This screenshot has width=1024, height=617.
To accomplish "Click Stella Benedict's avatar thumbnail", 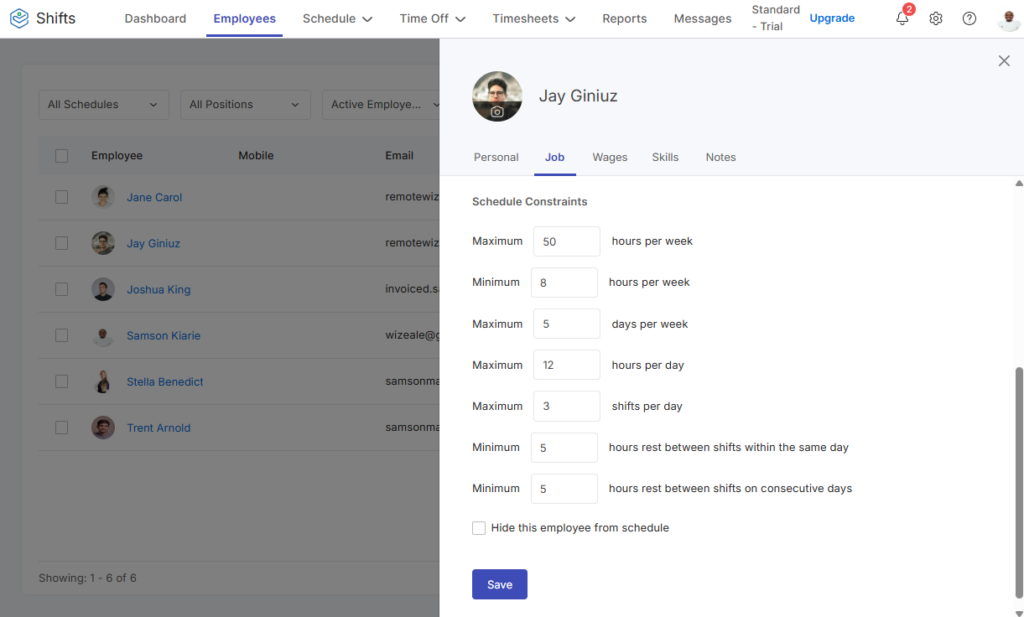I will point(103,381).
